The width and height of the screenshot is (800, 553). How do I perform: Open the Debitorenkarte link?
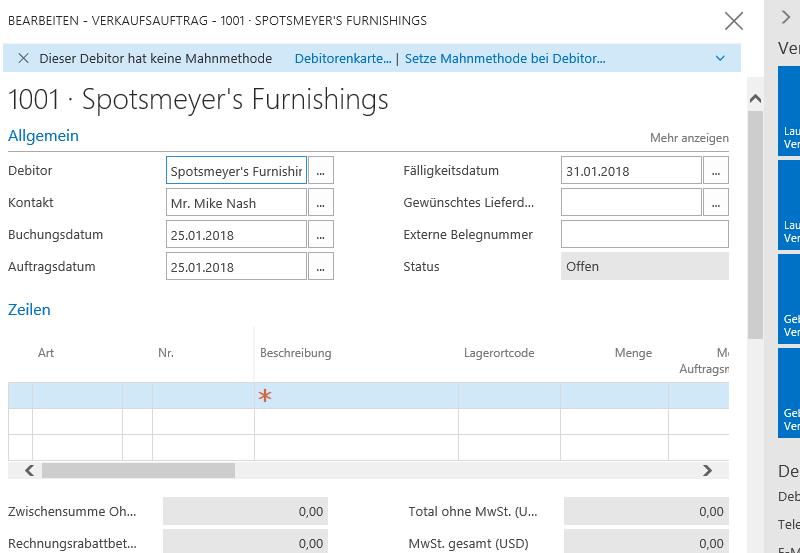pos(343,58)
